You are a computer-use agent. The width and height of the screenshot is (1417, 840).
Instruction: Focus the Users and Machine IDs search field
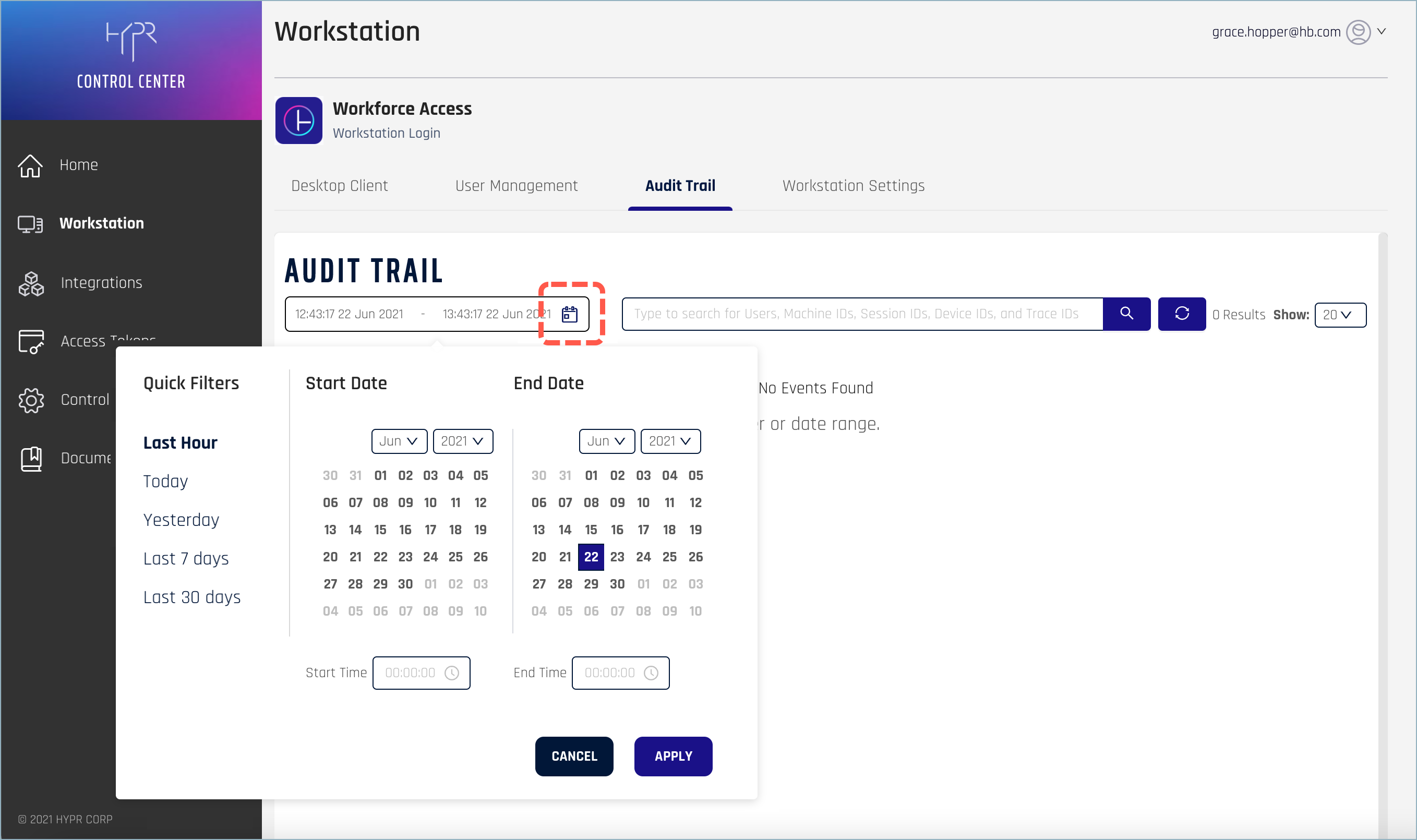(861, 314)
